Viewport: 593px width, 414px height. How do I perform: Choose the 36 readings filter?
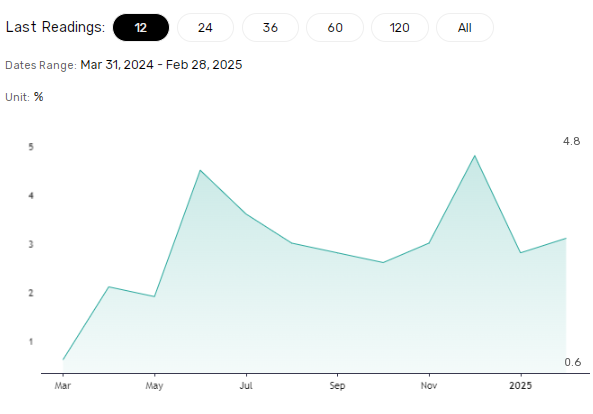click(270, 28)
